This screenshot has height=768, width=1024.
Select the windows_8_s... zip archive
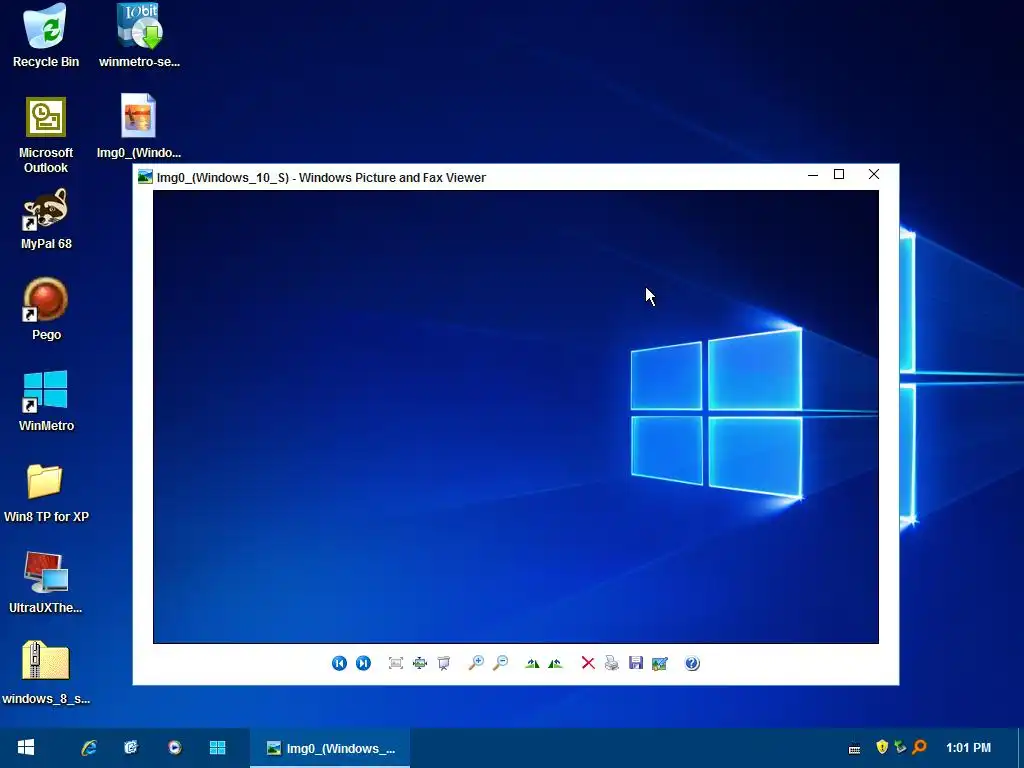[x=46, y=673]
